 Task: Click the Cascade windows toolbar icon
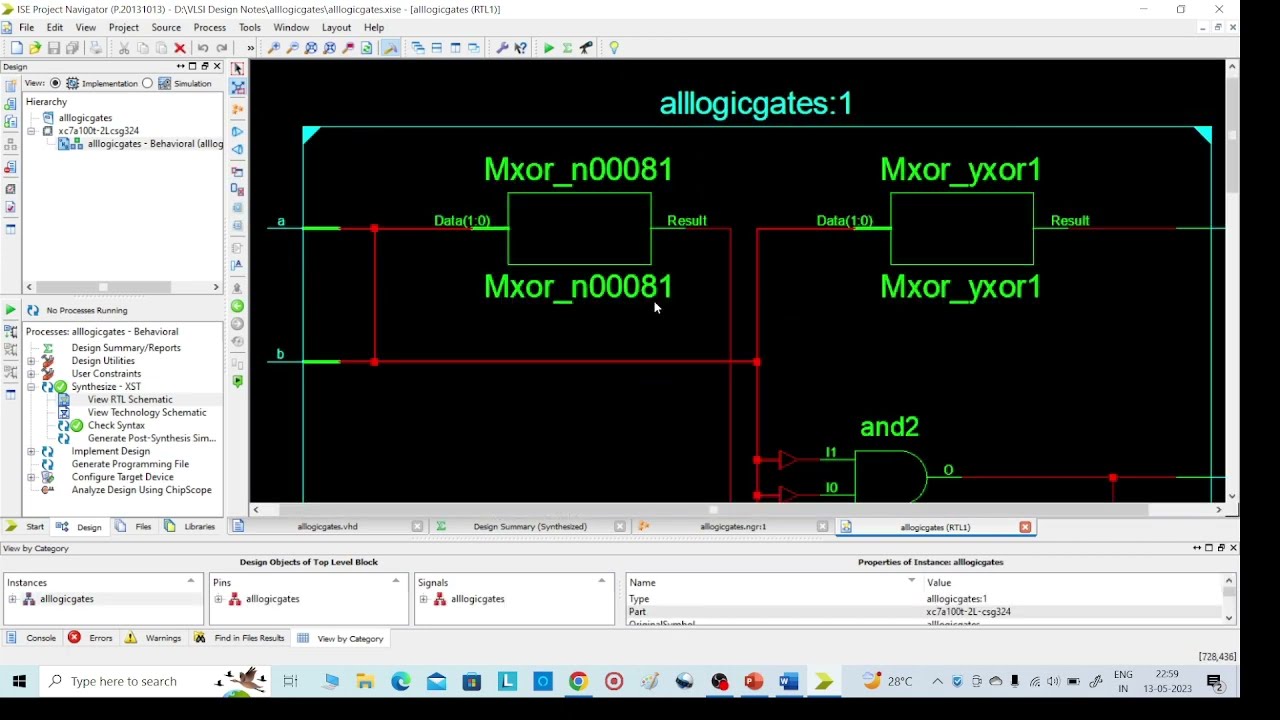click(x=418, y=48)
